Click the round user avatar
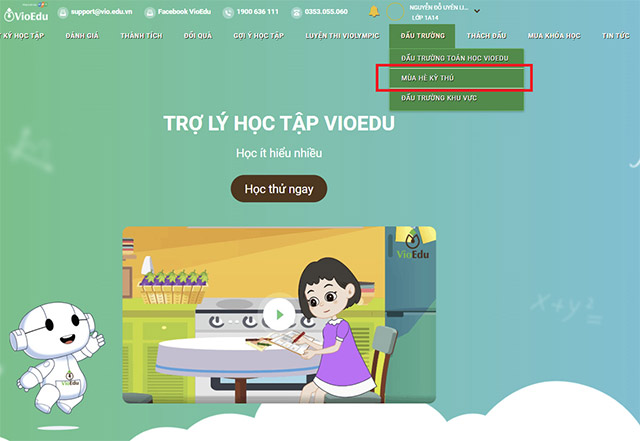This screenshot has width=640, height=441. coord(395,12)
